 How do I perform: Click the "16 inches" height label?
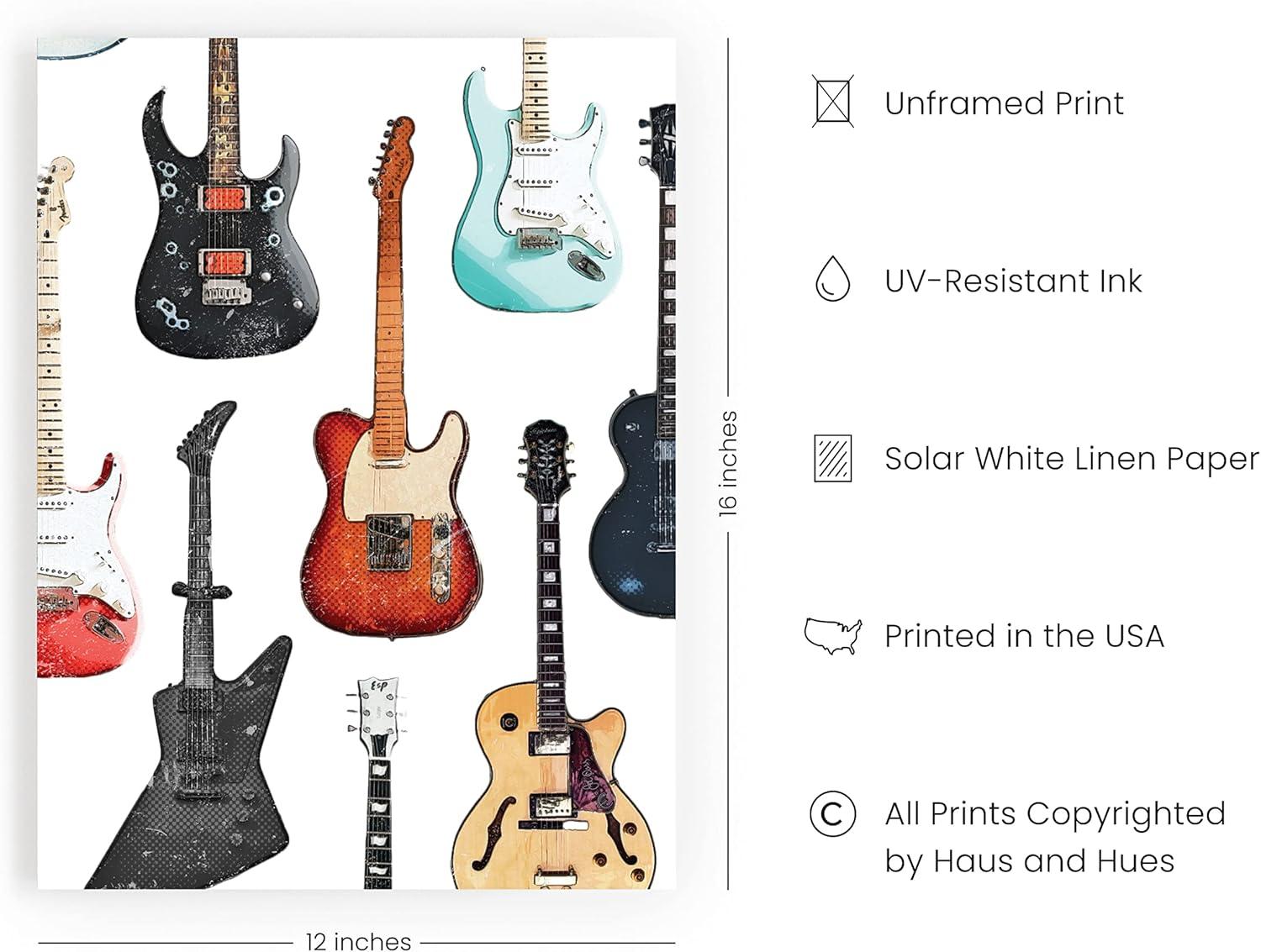(x=727, y=463)
